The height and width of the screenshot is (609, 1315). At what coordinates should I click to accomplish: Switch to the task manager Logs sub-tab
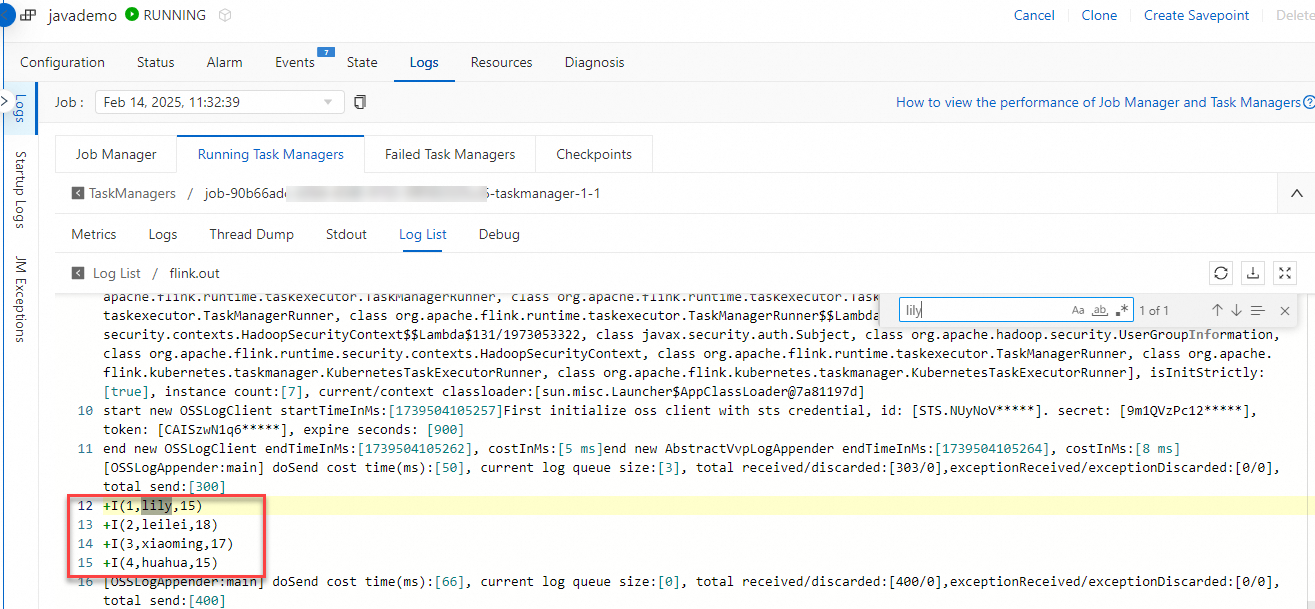(163, 234)
